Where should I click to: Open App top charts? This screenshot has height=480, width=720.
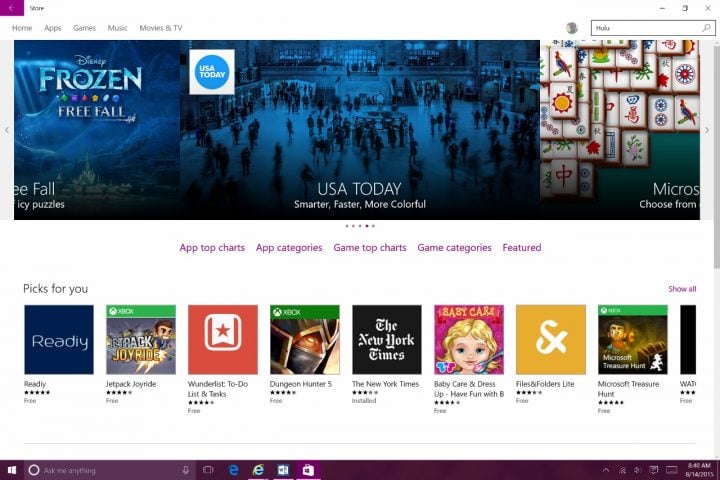click(x=212, y=248)
